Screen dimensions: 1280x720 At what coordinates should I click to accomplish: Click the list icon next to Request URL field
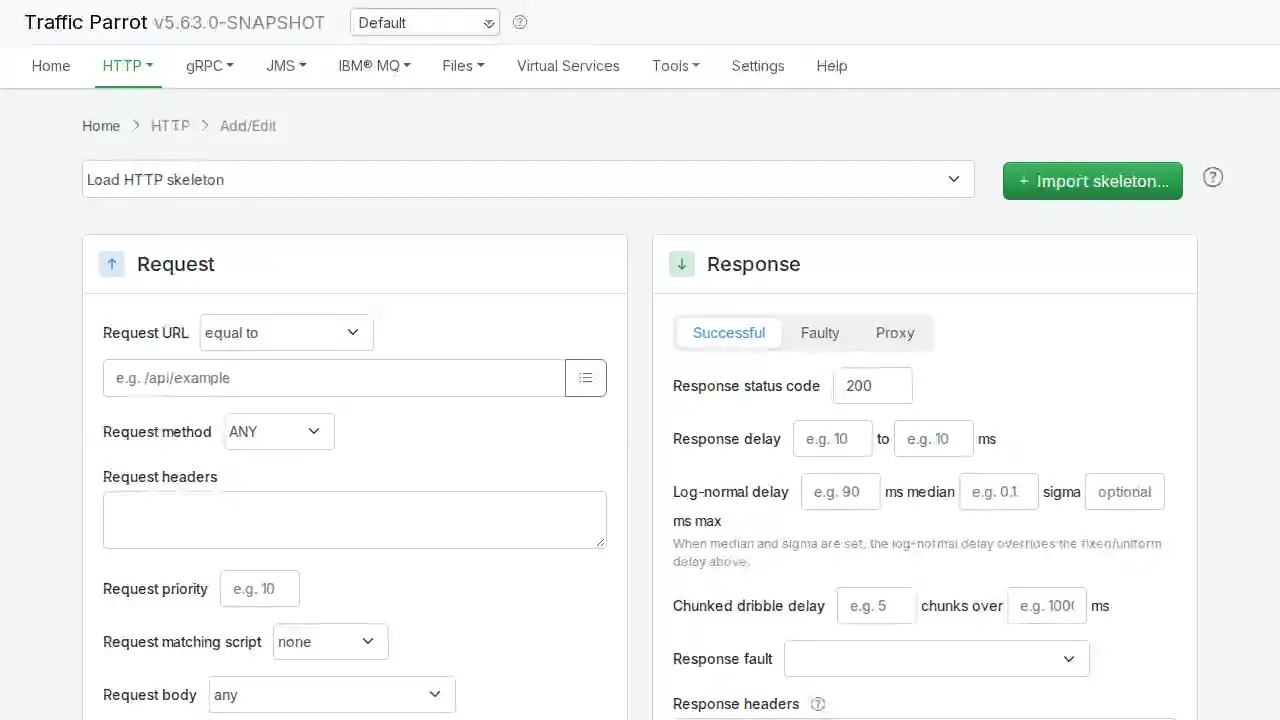[x=586, y=378]
